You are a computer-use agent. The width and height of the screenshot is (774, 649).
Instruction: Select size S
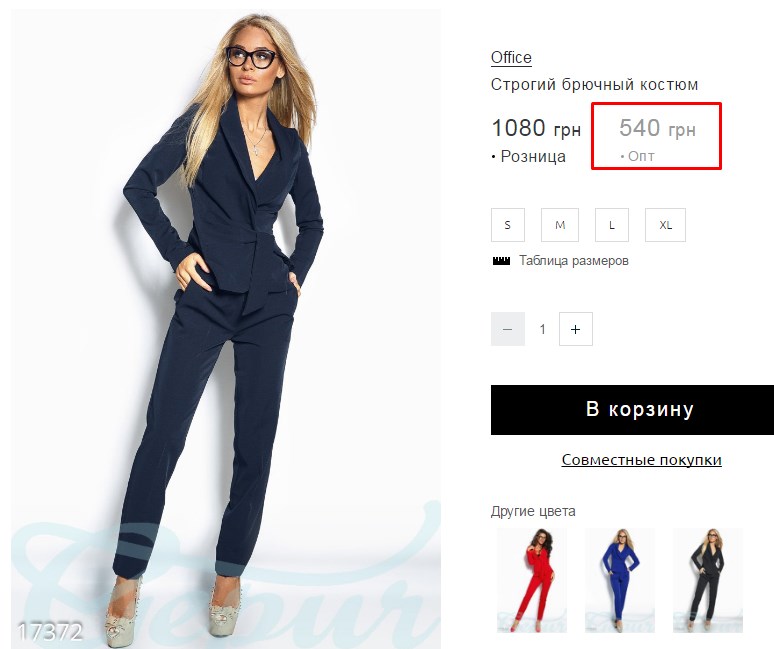coord(507,225)
